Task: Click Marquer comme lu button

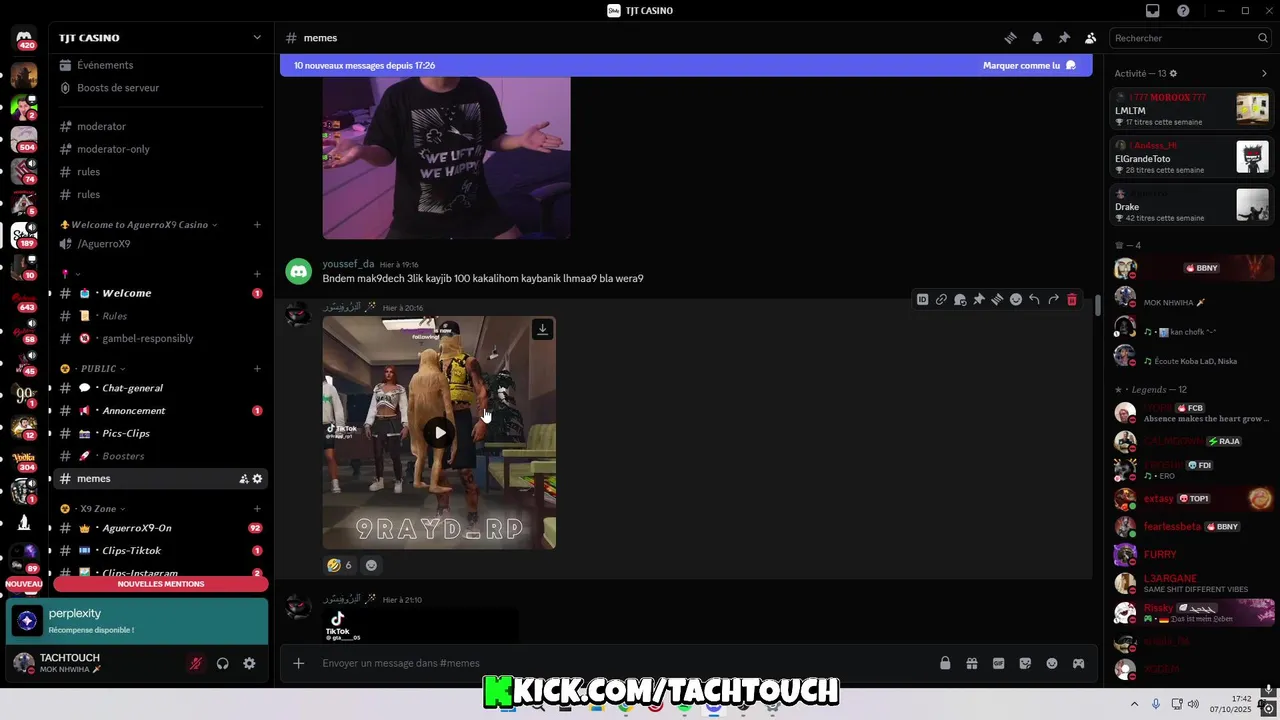Action: tap(1029, 65)
